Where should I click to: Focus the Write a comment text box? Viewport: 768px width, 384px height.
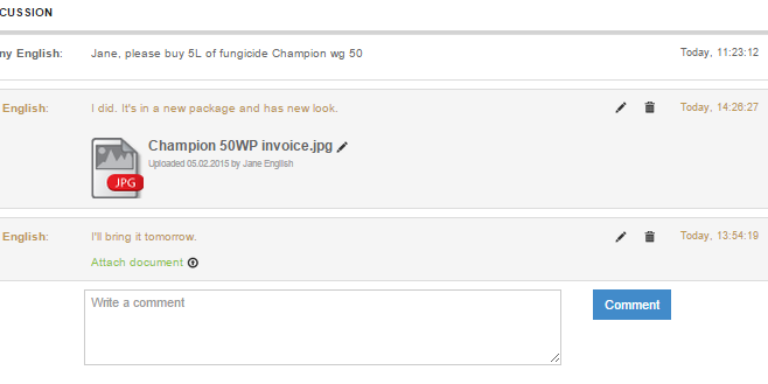point(323,327)
